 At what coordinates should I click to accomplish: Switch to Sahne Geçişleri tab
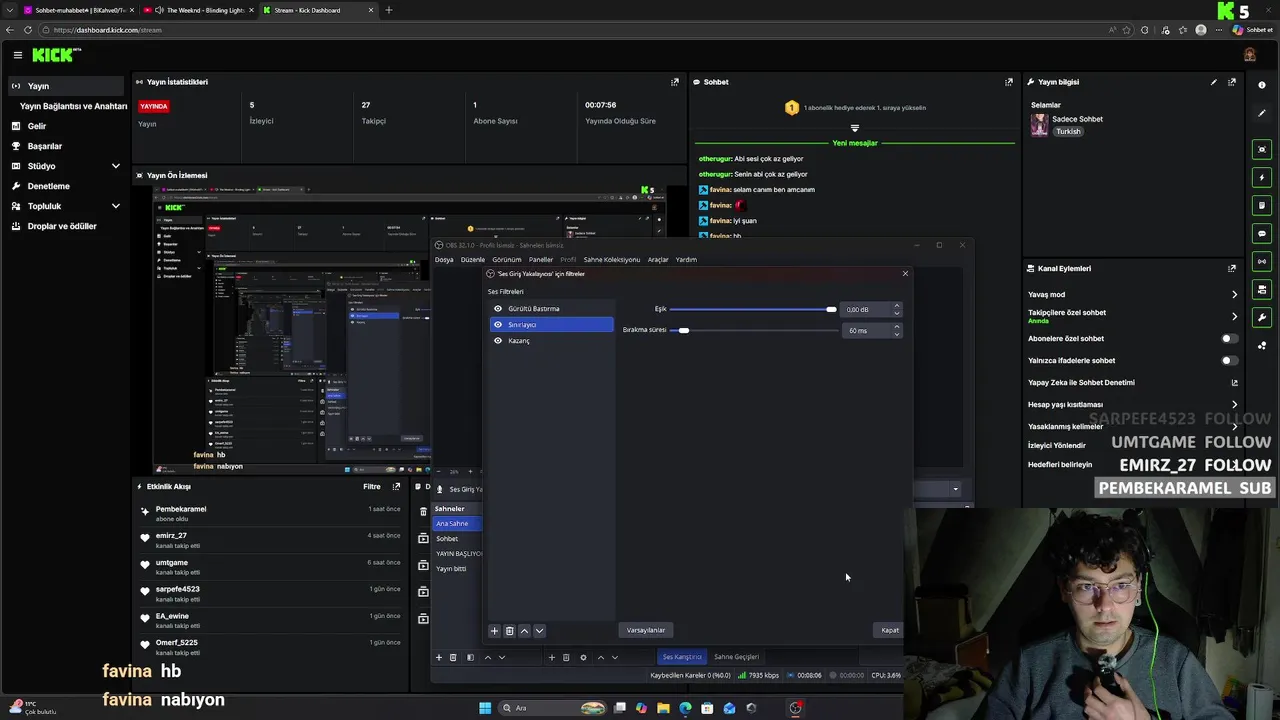736,657
